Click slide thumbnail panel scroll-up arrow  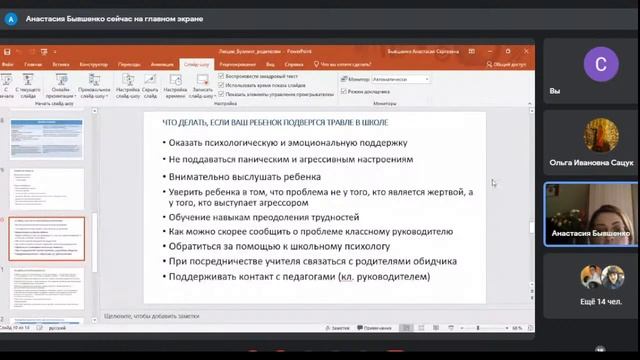tap(95, 111)
